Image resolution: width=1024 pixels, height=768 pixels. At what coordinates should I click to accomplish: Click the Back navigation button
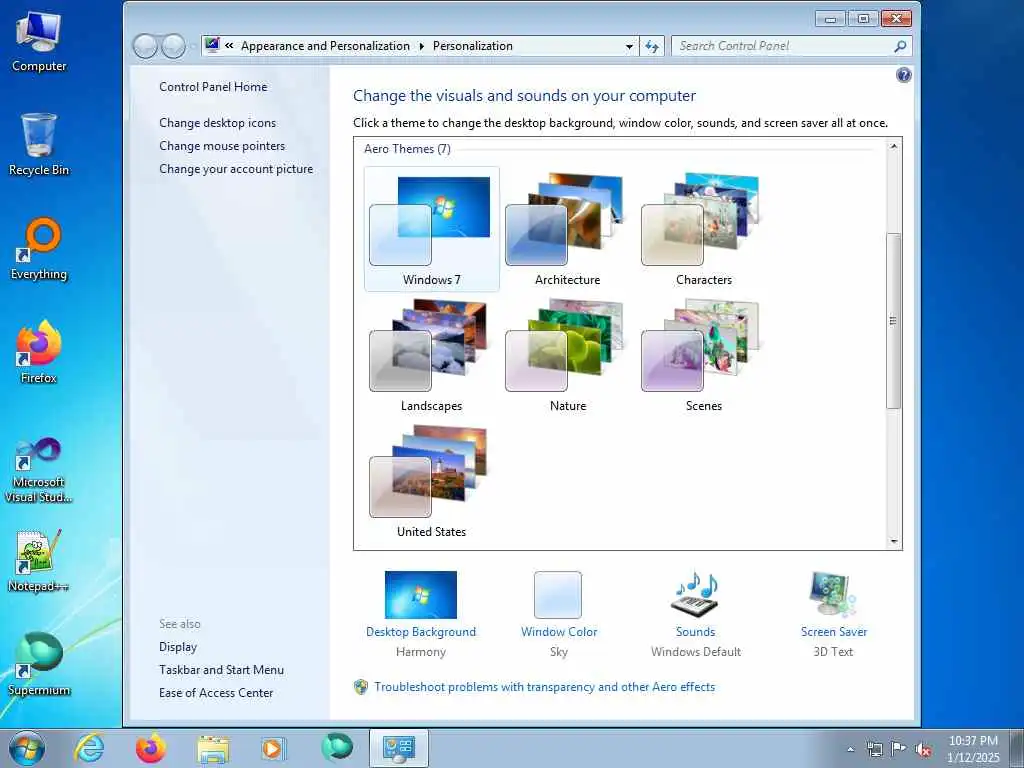pos(145,46)
